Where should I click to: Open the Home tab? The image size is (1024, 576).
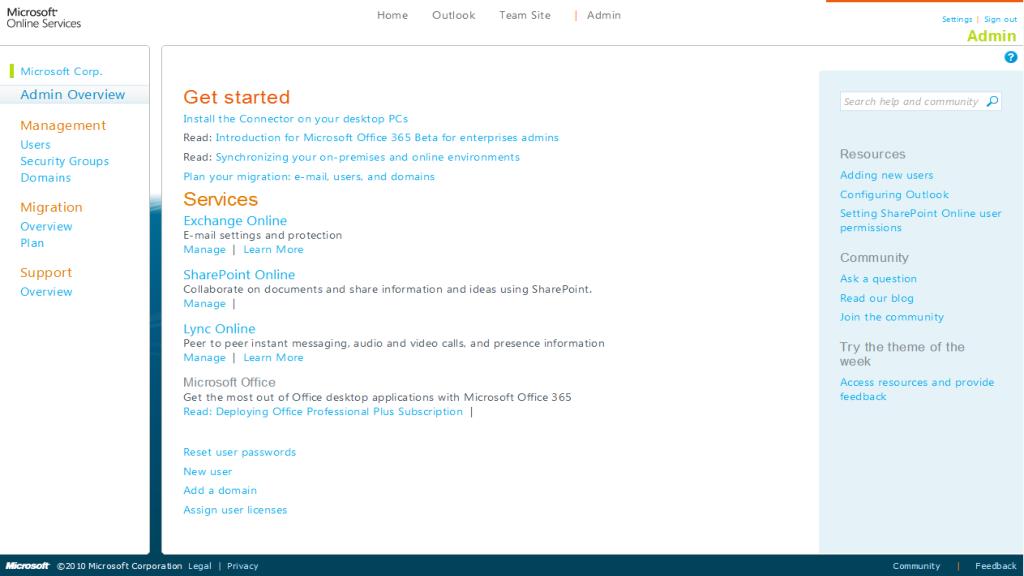tap(392, 15)
